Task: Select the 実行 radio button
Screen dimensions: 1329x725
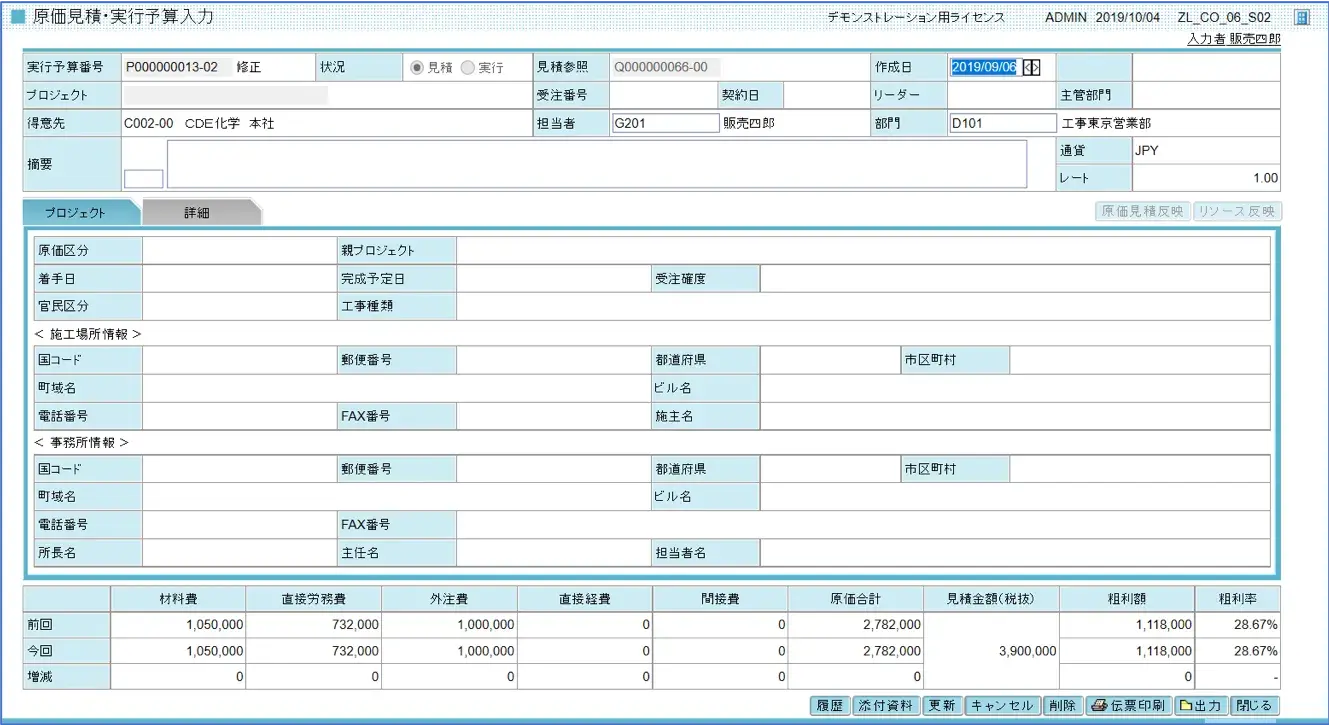Action: pos(467,68)
